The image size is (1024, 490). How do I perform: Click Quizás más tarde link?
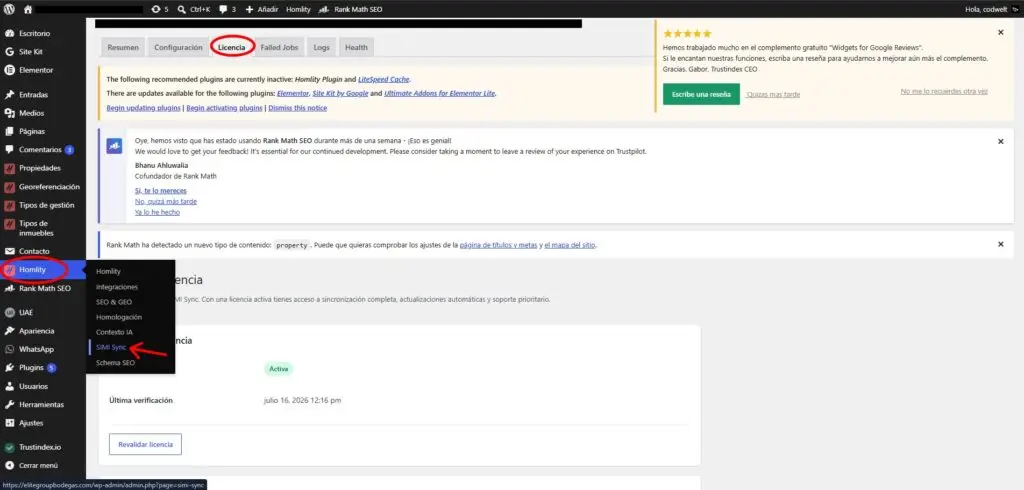click(x=773, y=94)
